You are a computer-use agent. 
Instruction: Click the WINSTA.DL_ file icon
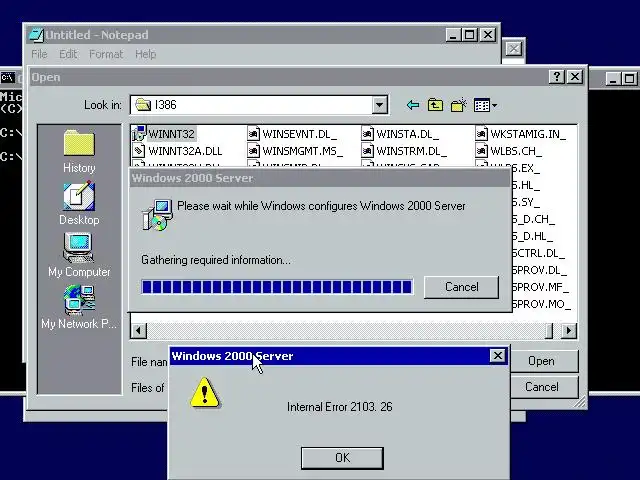tap(367, 134)
